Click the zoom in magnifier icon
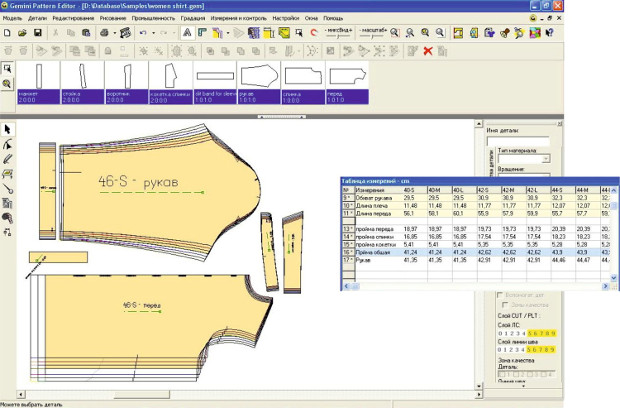This screenshot has height=408, width=620. tap(396, 33)
